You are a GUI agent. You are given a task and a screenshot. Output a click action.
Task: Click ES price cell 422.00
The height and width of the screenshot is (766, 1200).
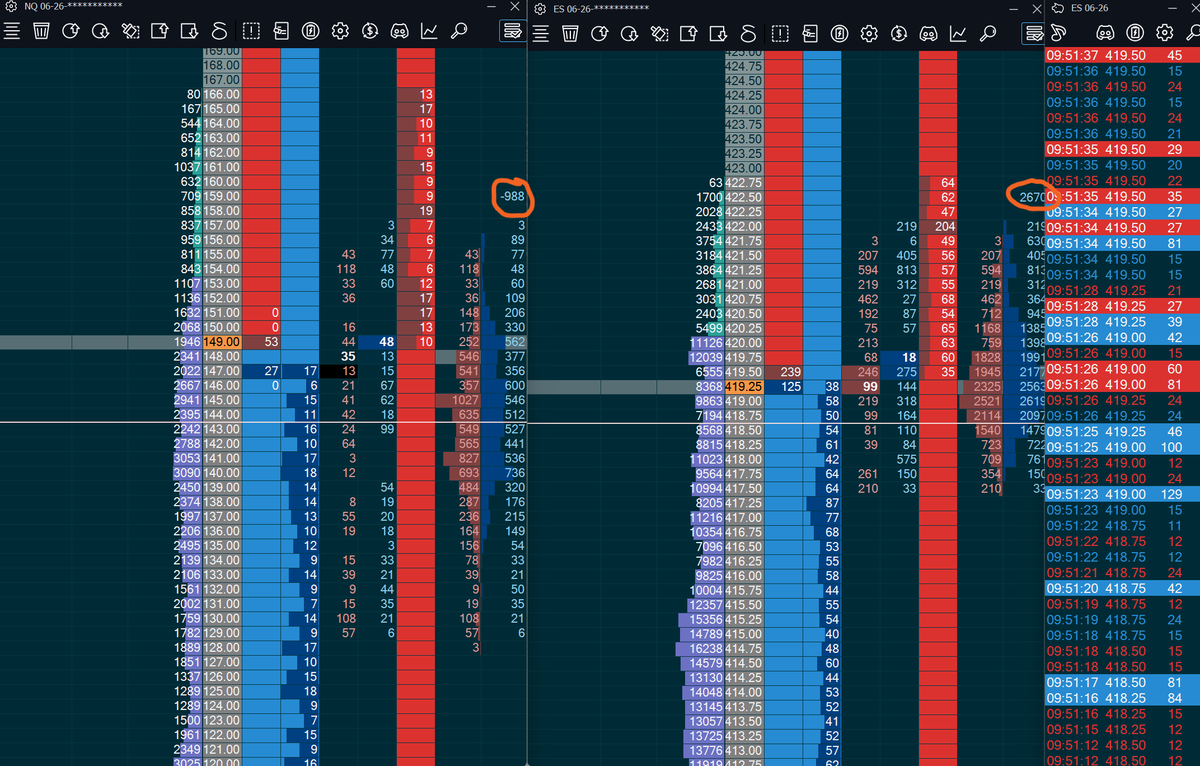coord(743,226)
